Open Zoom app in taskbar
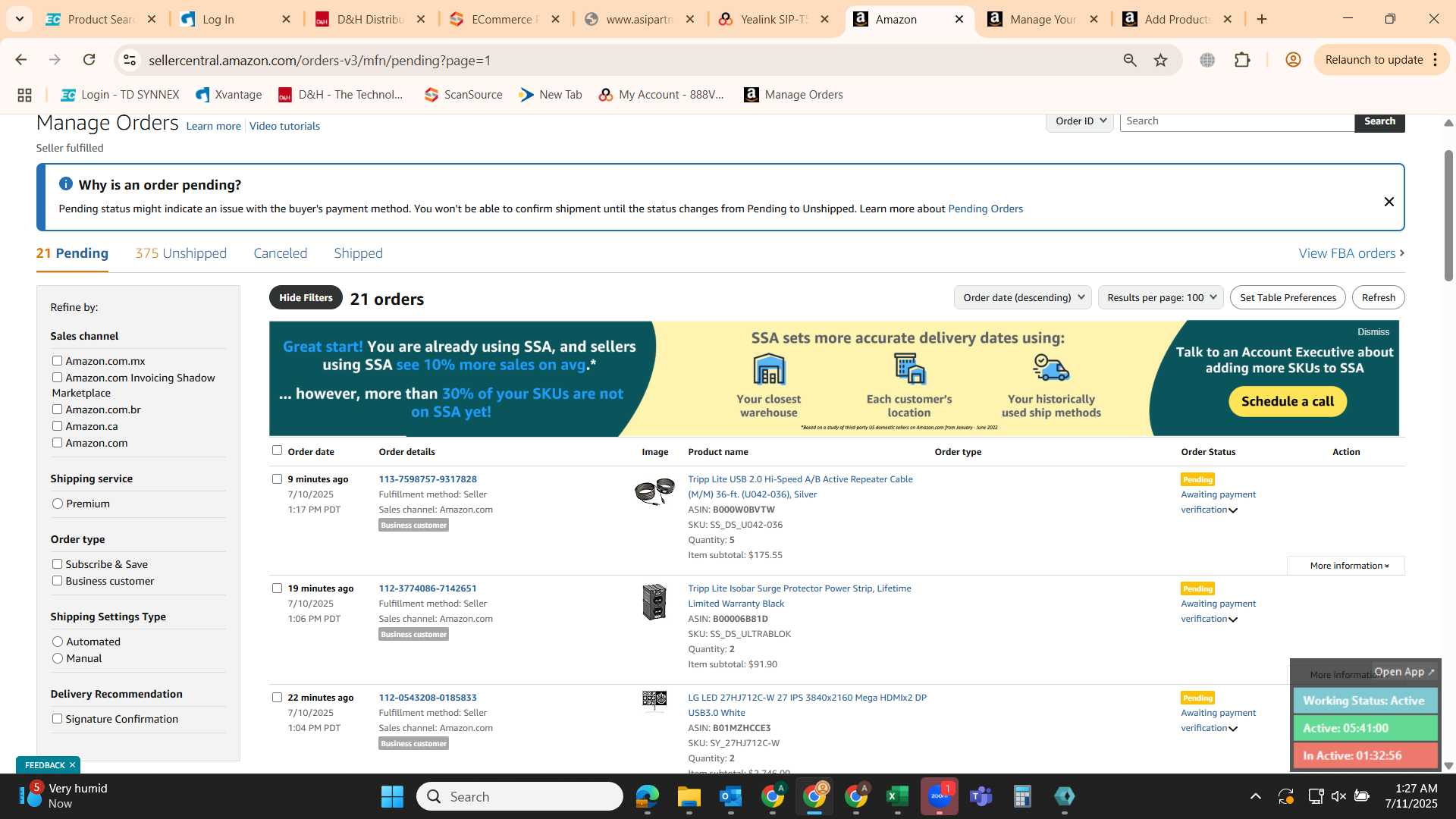1456x819 pixels. coord(939,796)
